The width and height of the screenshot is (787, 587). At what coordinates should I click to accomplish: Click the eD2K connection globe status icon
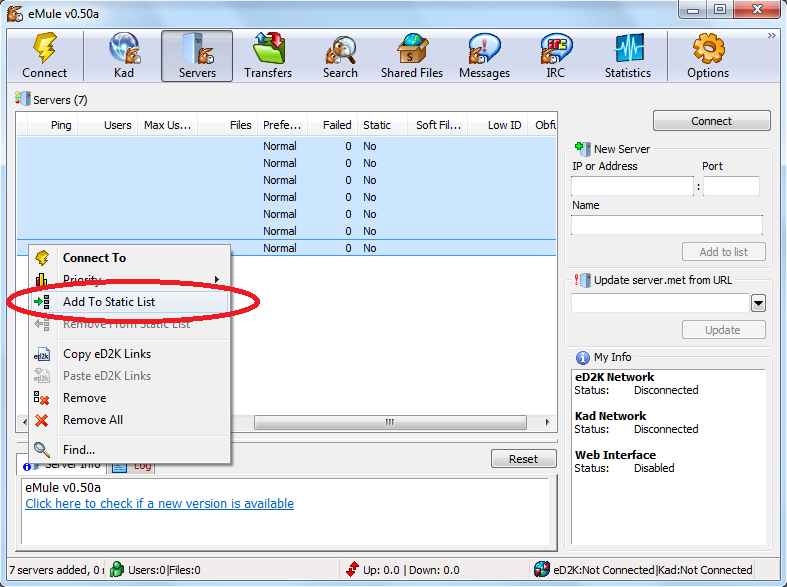click(542, 569)
